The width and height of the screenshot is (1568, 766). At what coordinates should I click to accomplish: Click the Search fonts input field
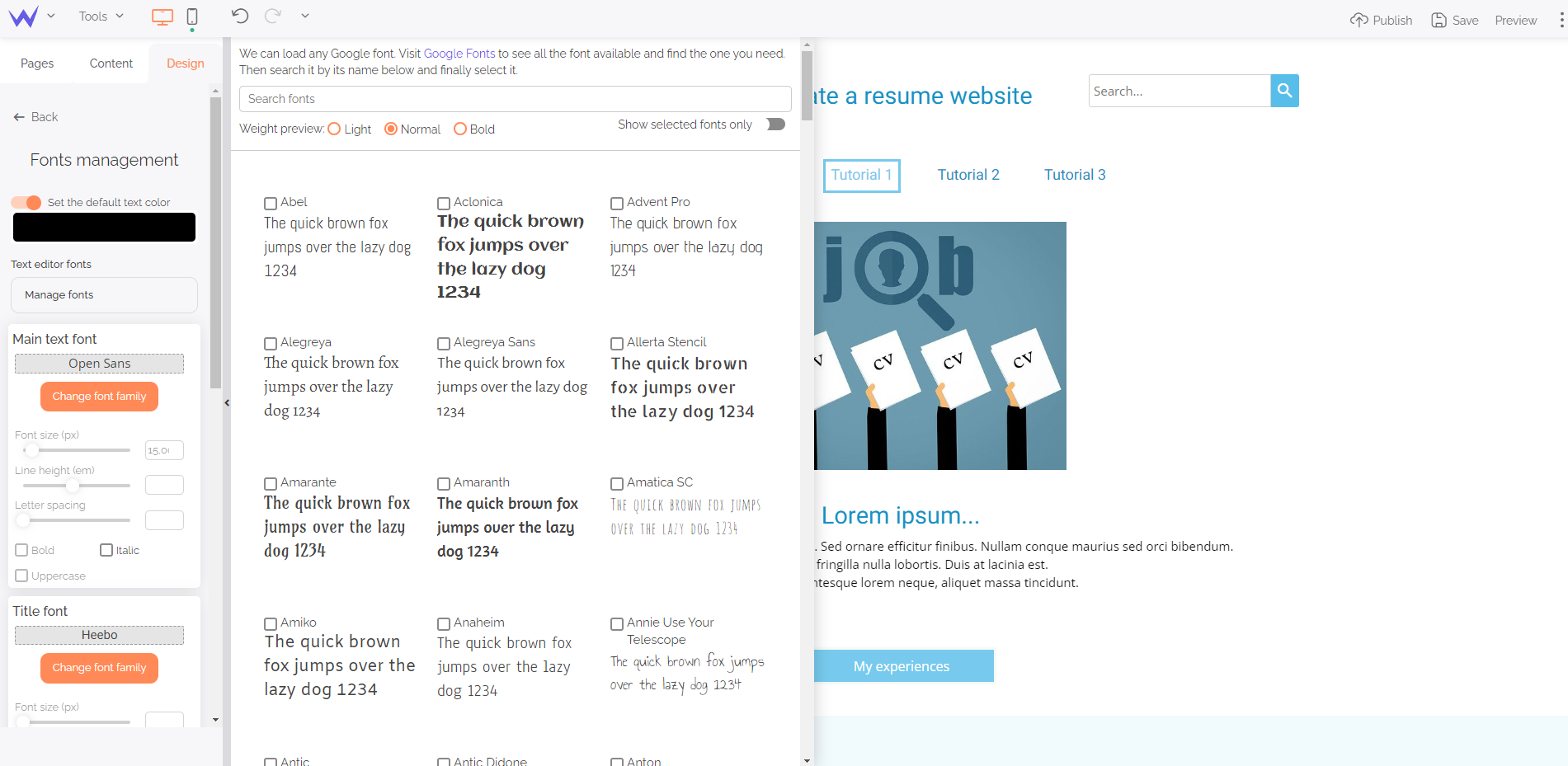[x=516, y=99]
